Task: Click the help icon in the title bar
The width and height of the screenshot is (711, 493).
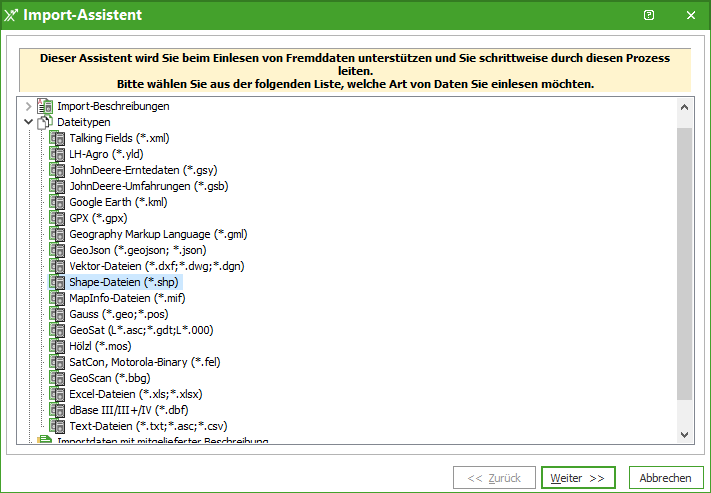Action: click(x=649, y=15)
